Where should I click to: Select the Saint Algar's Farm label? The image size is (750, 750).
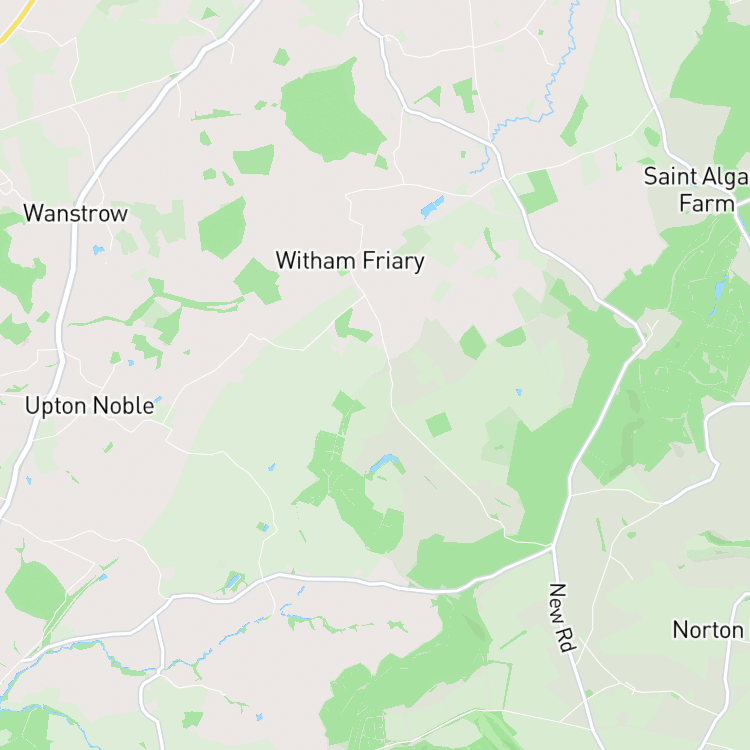click(x=697, y=189)
